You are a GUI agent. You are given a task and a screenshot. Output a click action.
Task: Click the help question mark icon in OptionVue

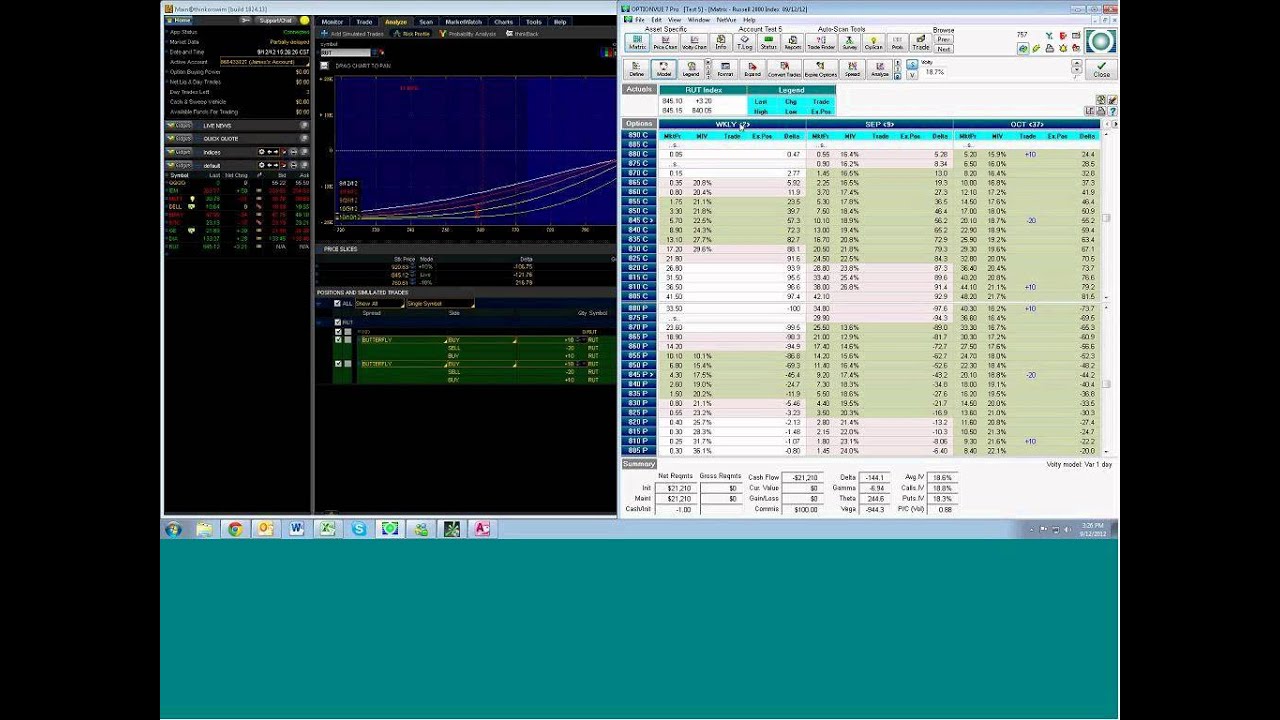point(1114,111)
